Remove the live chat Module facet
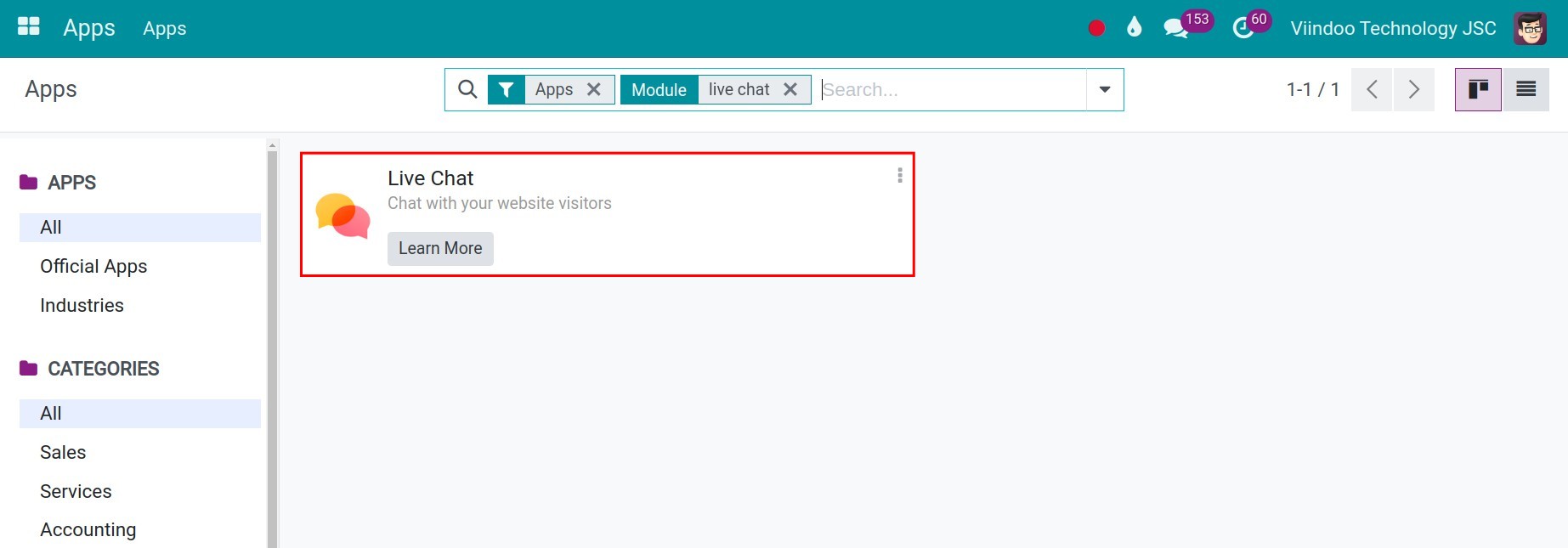The width and height of the screenshot is (1568, 548). coord(790,89)
